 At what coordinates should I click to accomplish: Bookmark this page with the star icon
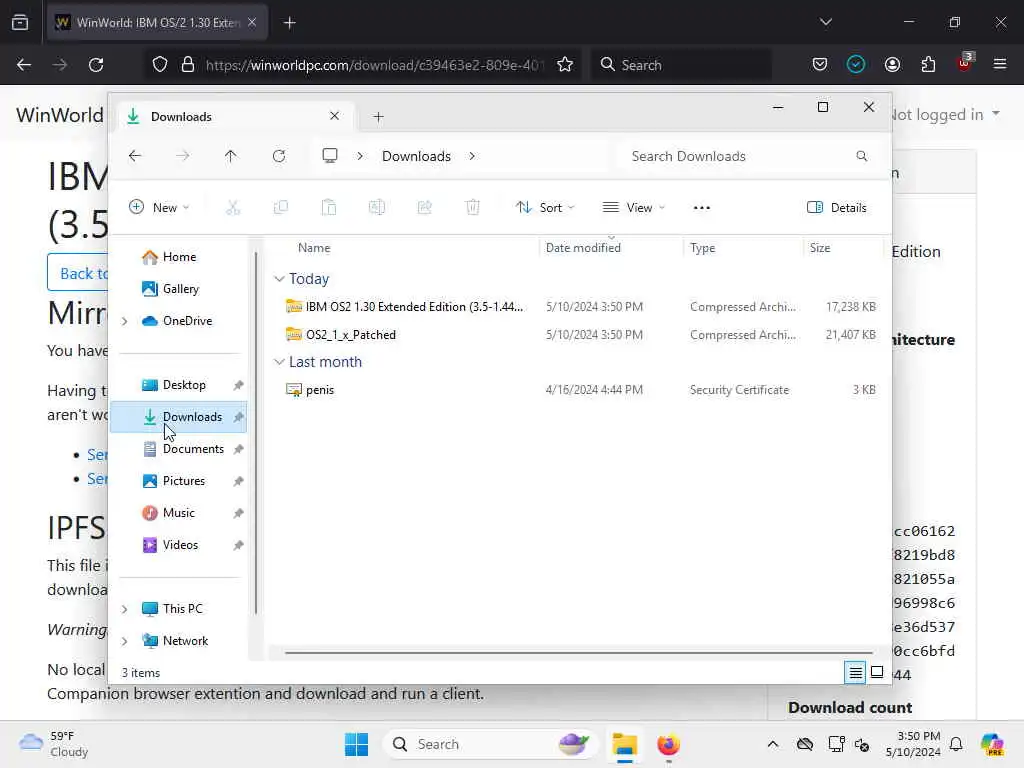click(565, 65)
